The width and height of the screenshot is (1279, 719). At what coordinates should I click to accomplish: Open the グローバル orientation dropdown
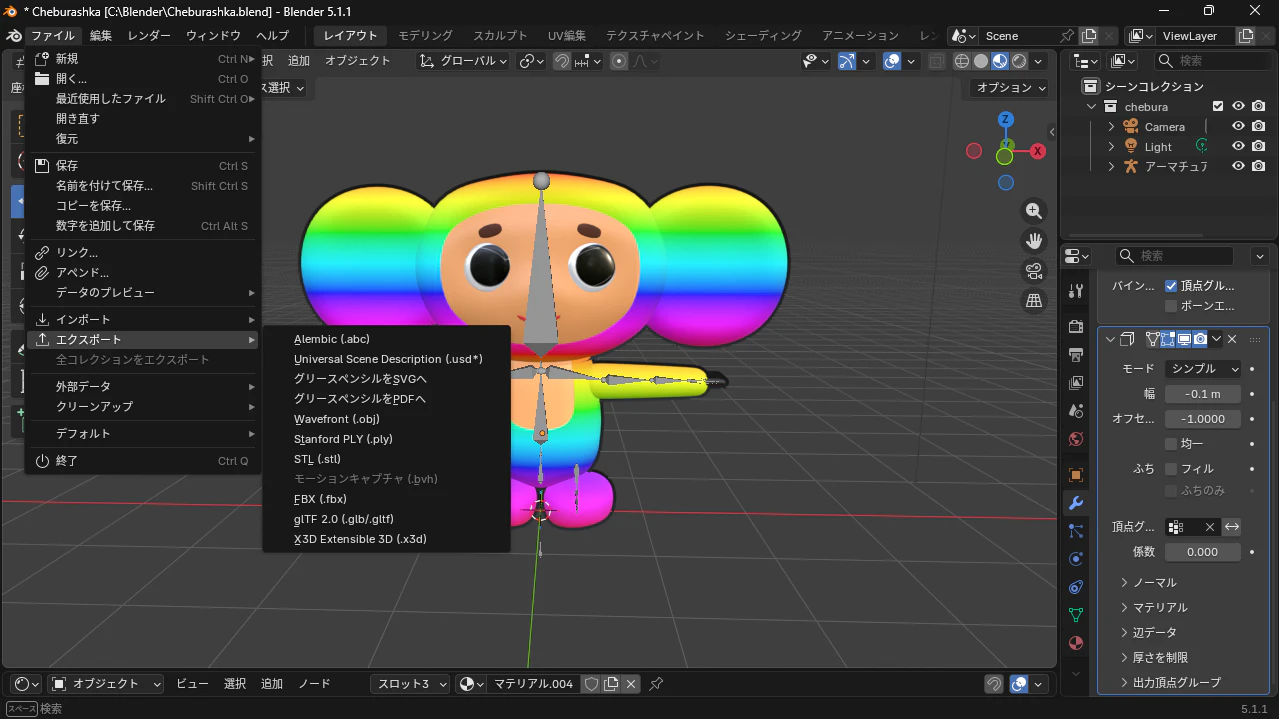[x=464, y=61]
